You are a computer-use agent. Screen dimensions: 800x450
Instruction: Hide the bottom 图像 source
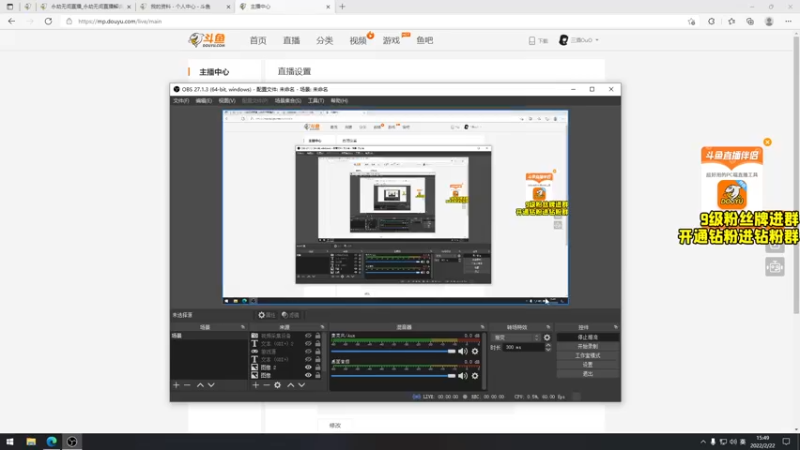coord(308,375)
